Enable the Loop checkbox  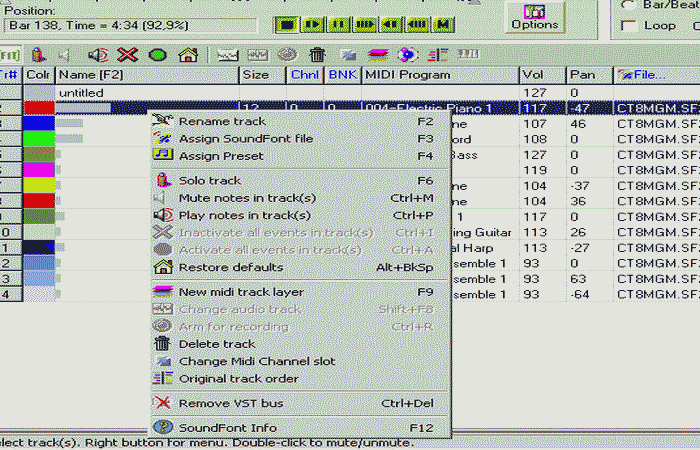click(x=628, y=26)
